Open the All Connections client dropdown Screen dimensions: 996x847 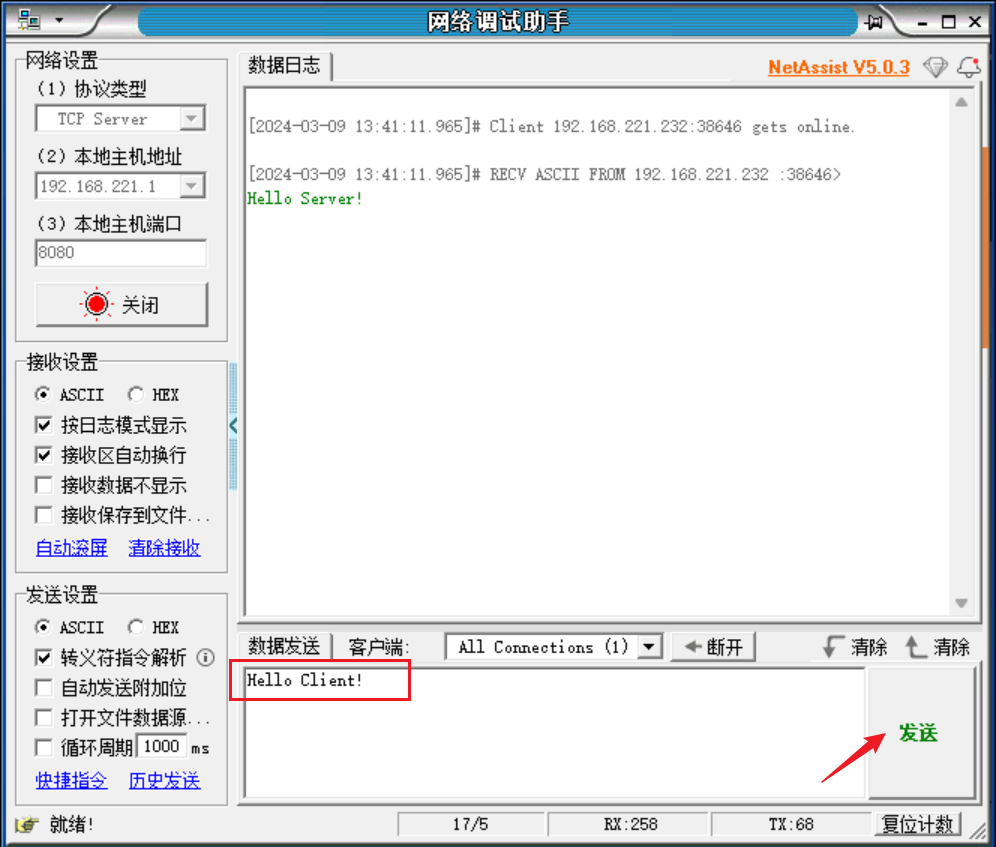(650, 646)
